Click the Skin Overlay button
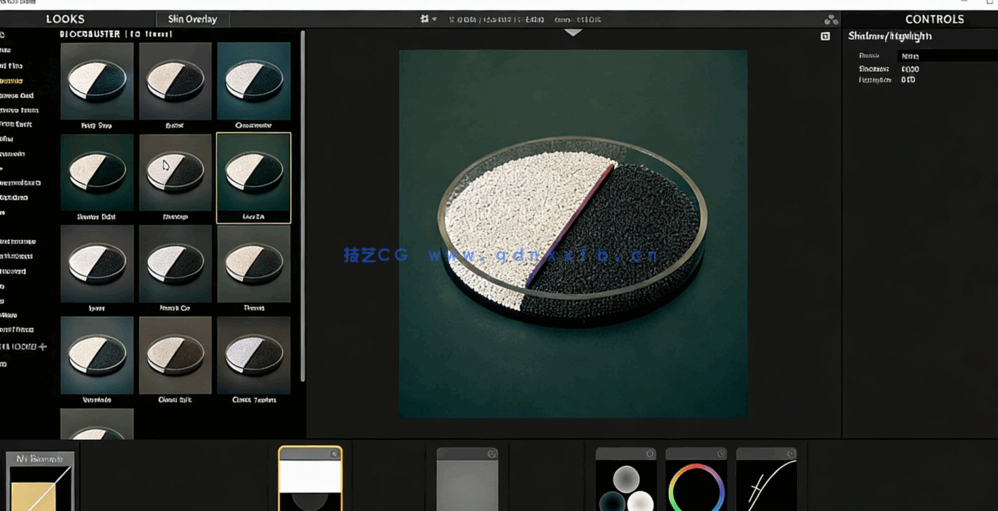 [192, 19]
